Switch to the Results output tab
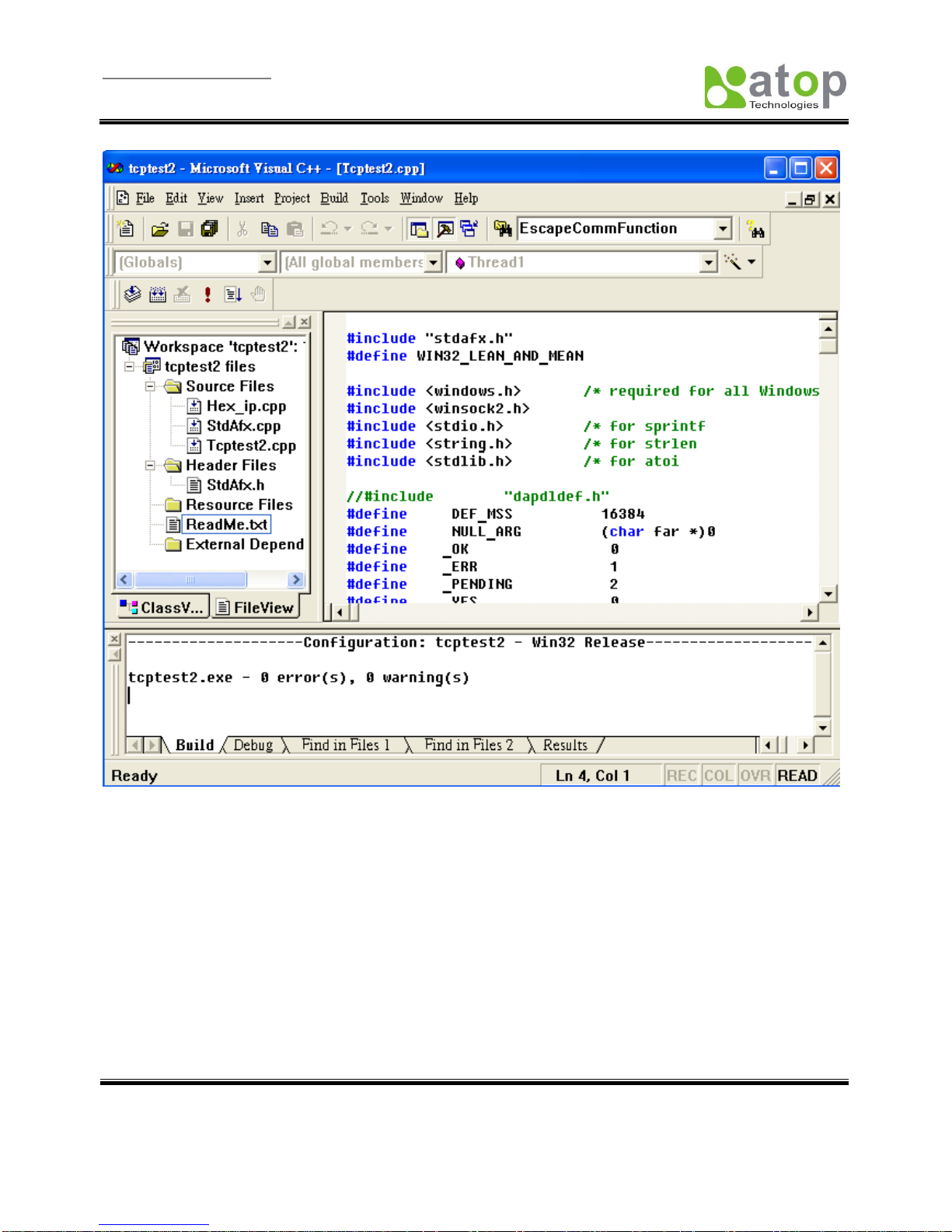 point(565,745)
